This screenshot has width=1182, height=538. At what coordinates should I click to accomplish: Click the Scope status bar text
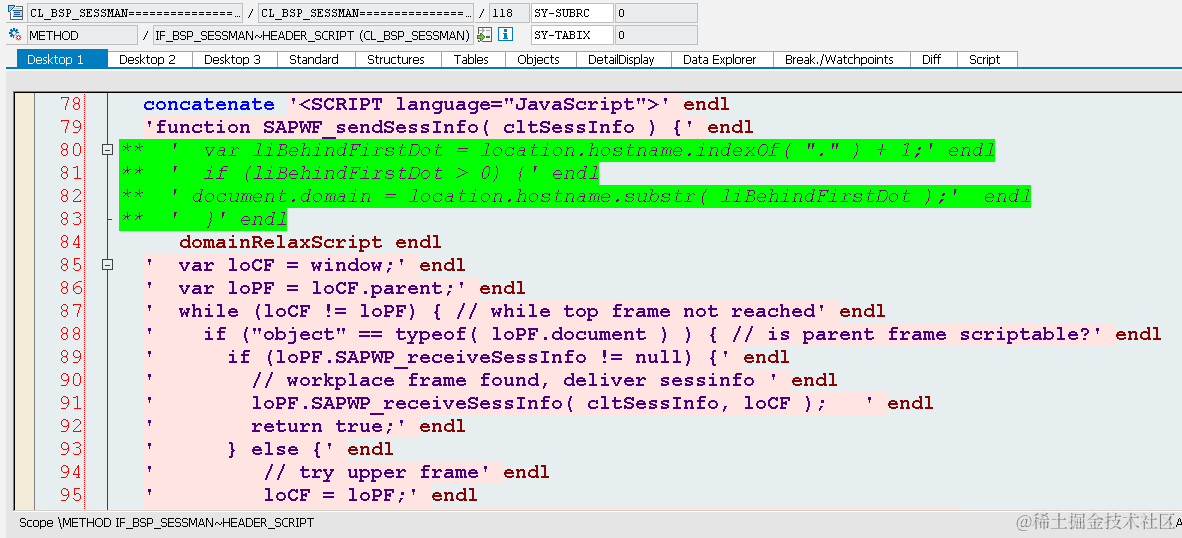click(167, 522)
